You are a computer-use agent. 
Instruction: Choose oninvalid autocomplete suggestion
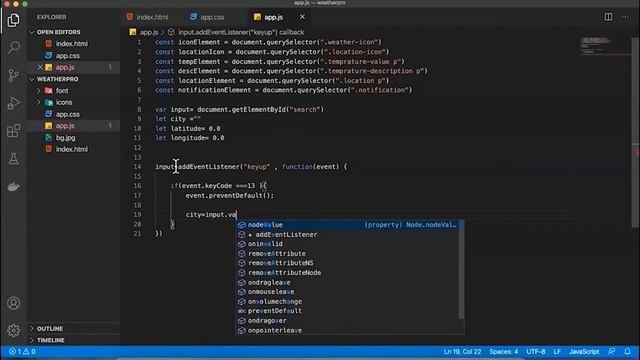348,244
